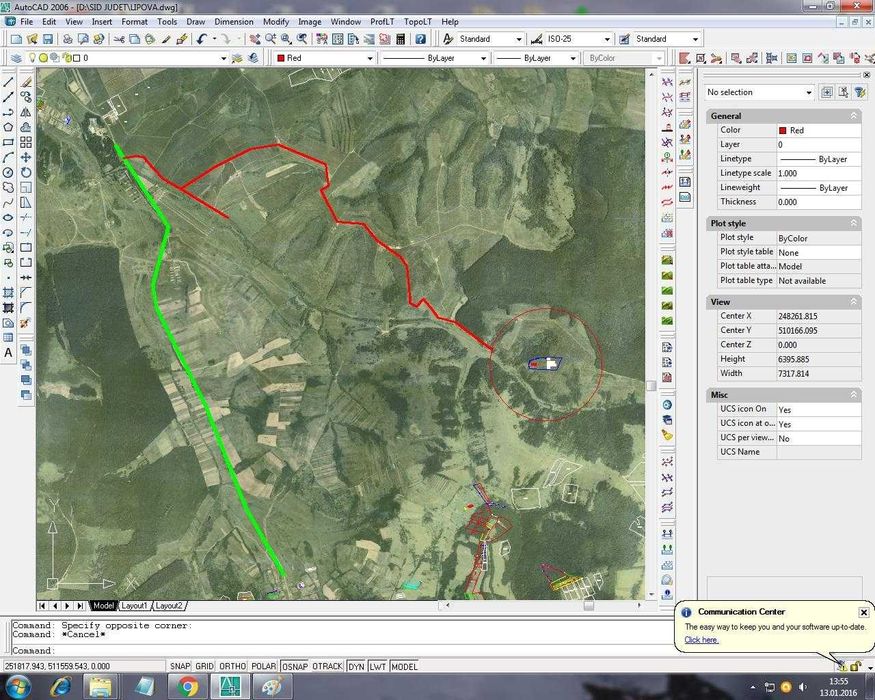Click the Zoom Previous icon
The height and width of the screenshot is (700, 875).
pos(302,39)
